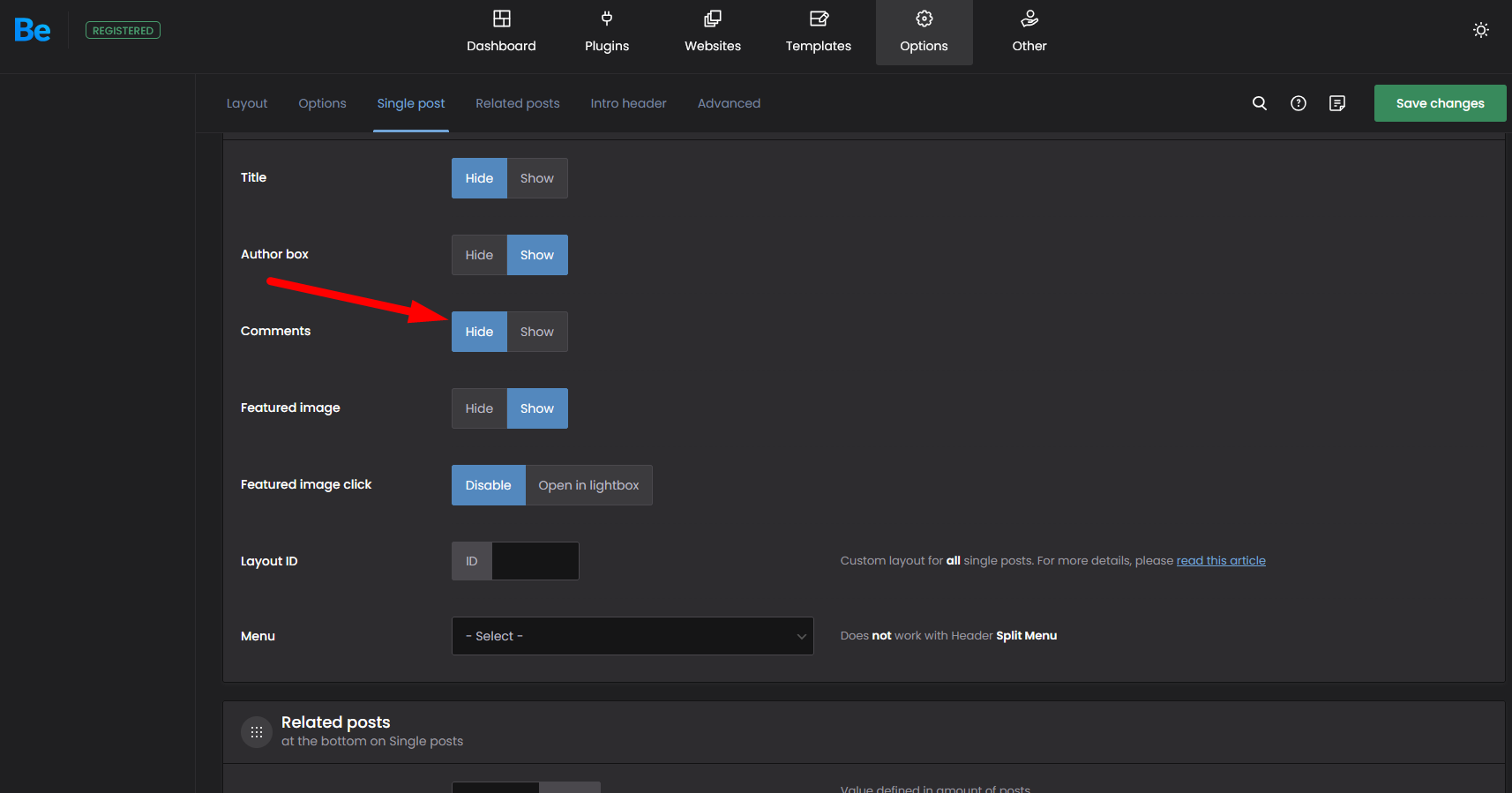This screenshot has height=793, width=1512.
Task: Open the Templates section
Action: (x=819, y=32)
